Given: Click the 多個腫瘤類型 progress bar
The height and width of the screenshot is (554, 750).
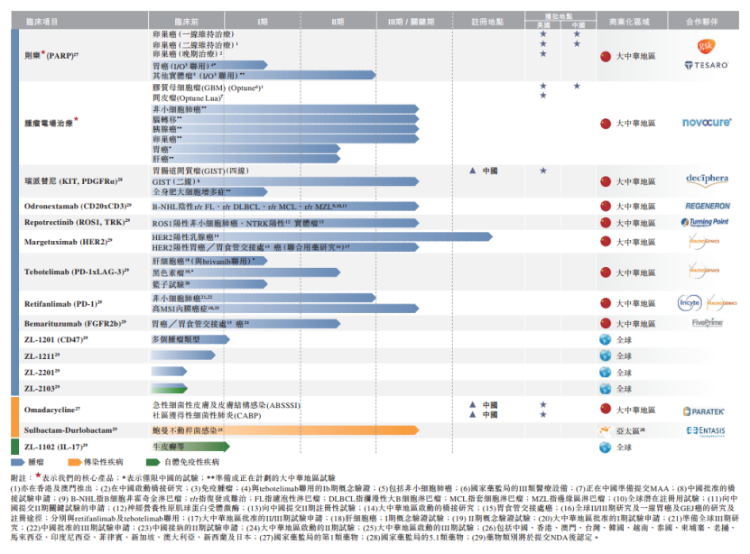Looking at the screenshot, I should (x=190, y=339).
